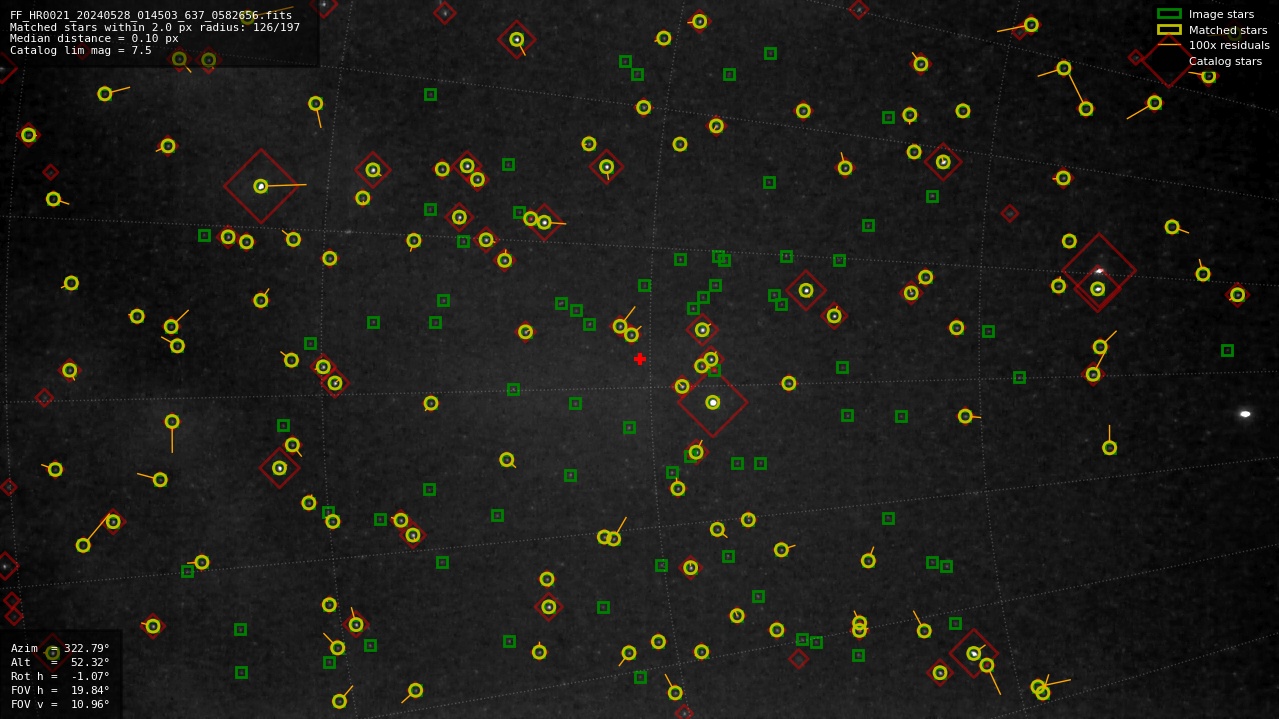Click the 'FOV h = 19.84°' readout

60,690
